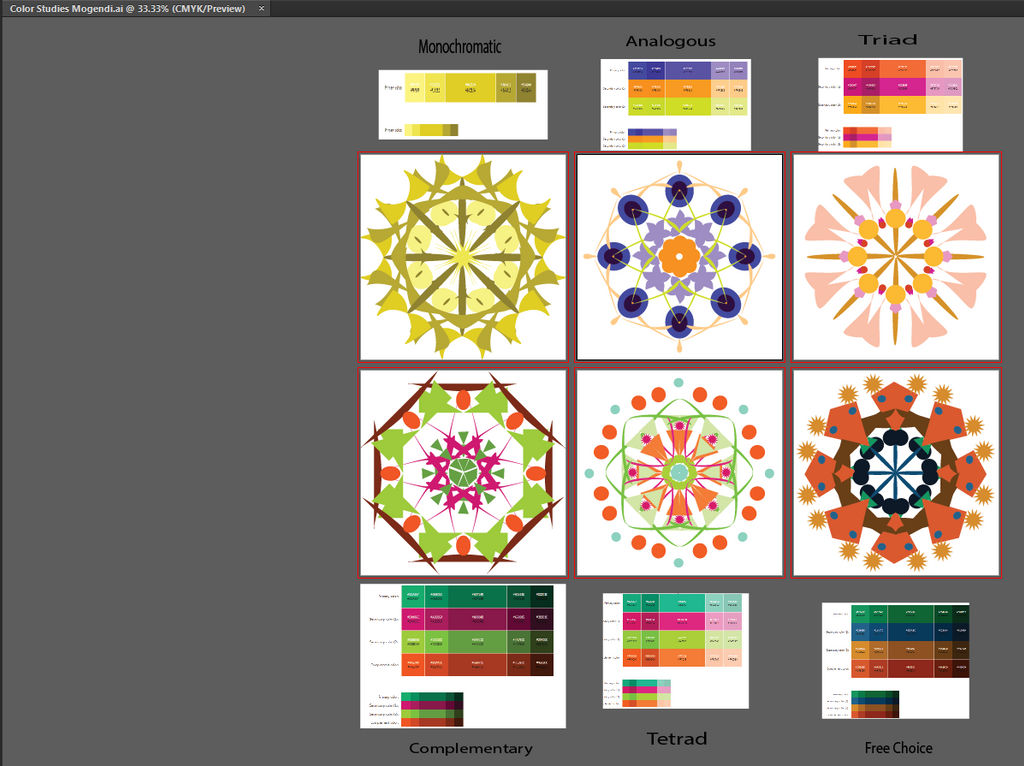Click the small free choice palette summary strip

(x=874, y=704)
